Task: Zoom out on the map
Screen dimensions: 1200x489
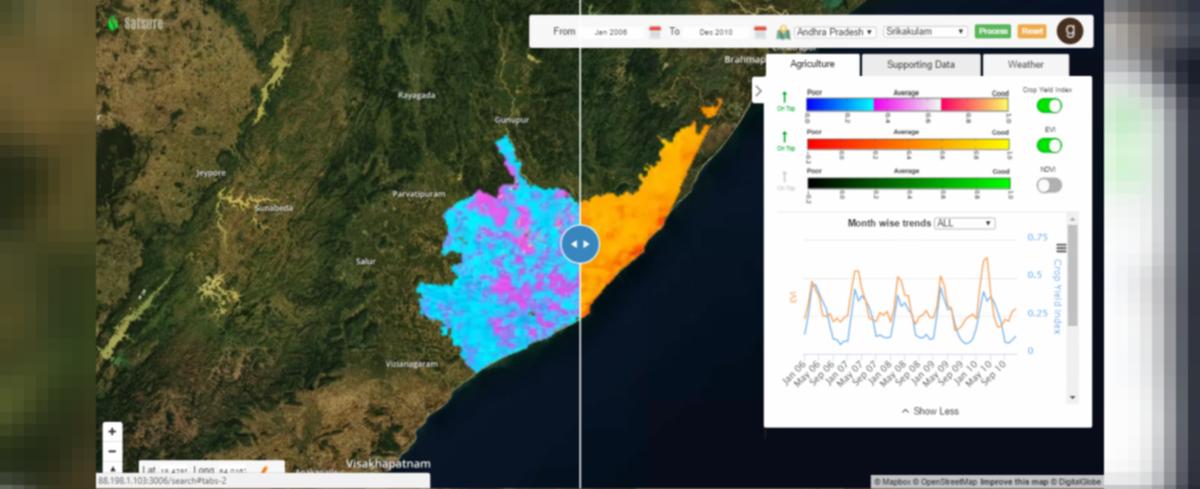Action: [x=112, y=450]
